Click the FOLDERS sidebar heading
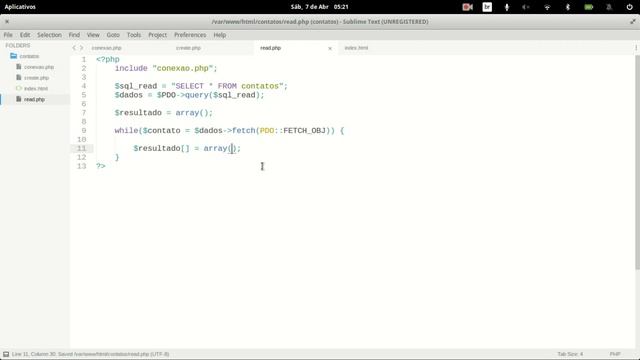Screen dimensions: 640x360 [x=18, y=45]
